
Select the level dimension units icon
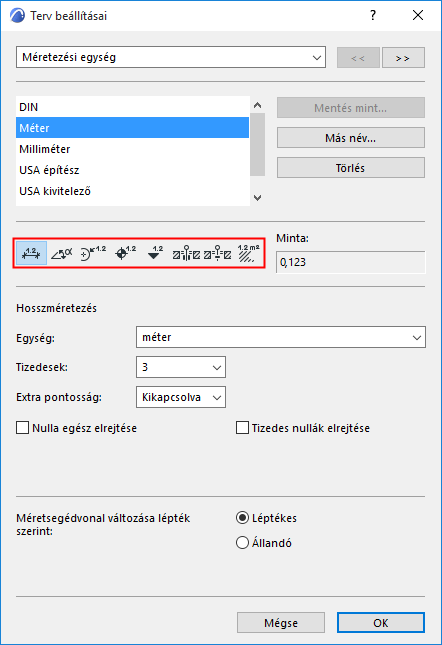click(x=125, y=253)
